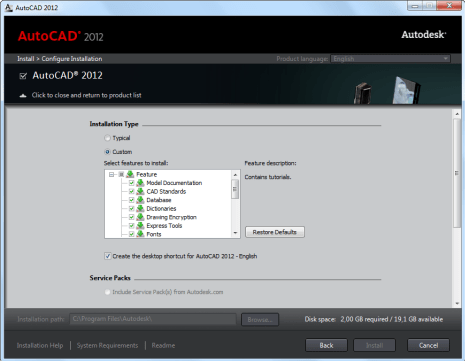Open System Requirements link
Viewport: 465px width, 361px height.
point(107,346)
